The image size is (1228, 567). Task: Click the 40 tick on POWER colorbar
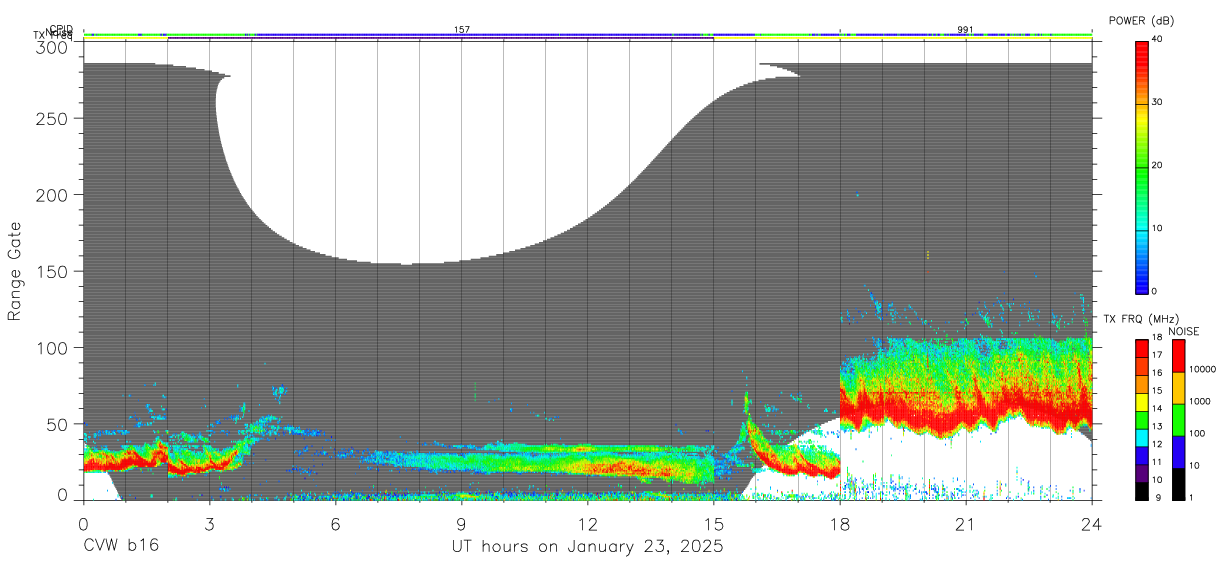tap(1158, 39)
